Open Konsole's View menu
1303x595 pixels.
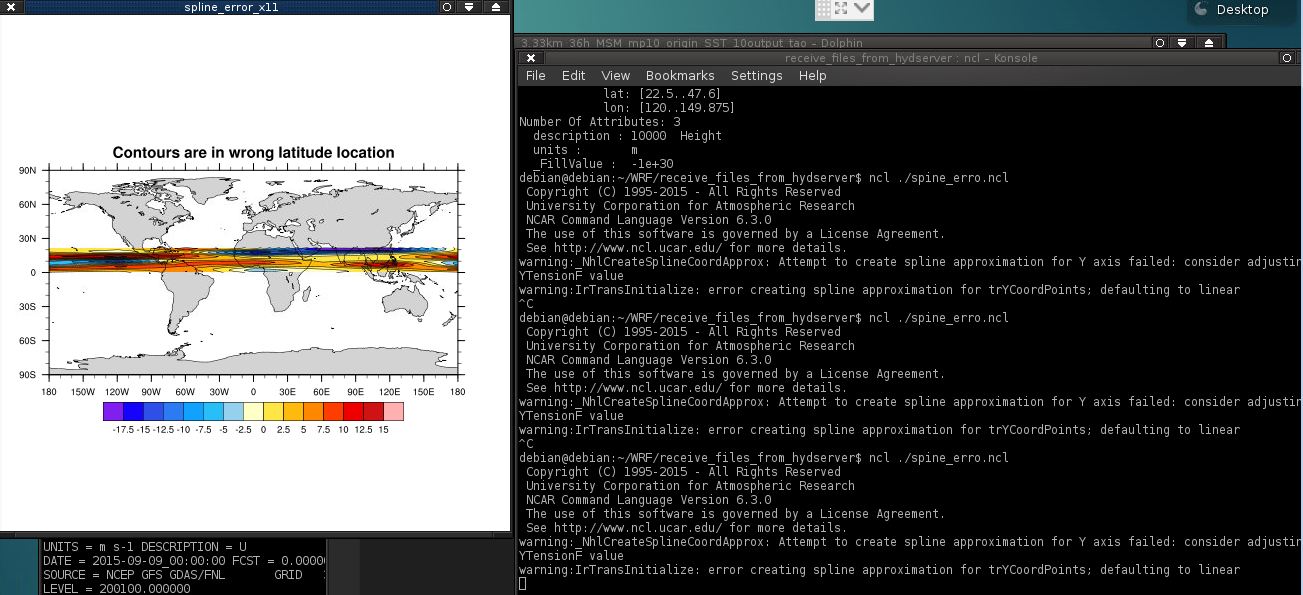615,76
